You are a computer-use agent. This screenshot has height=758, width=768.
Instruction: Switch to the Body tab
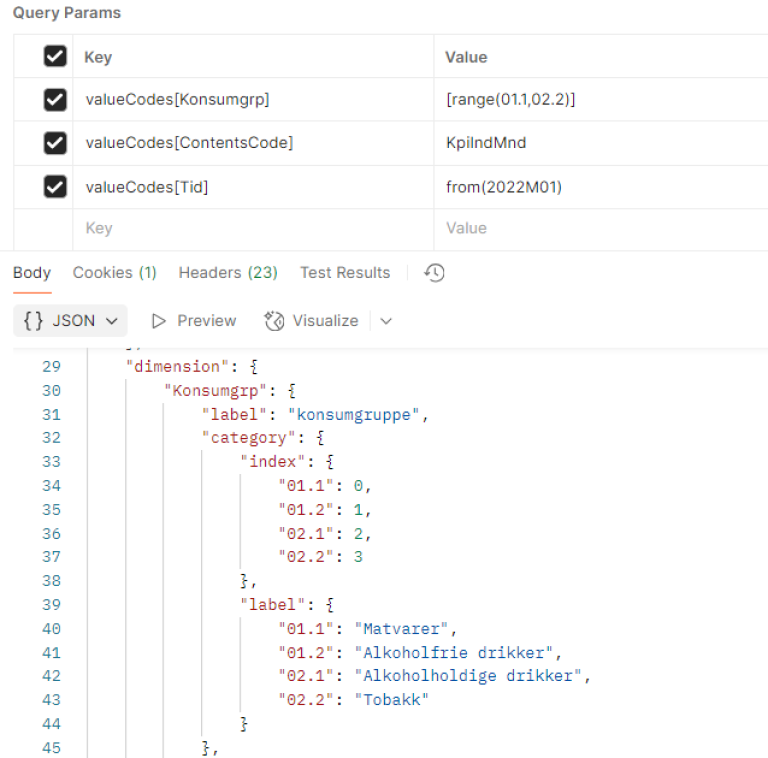pyautogui.click(x=32, y=273)
